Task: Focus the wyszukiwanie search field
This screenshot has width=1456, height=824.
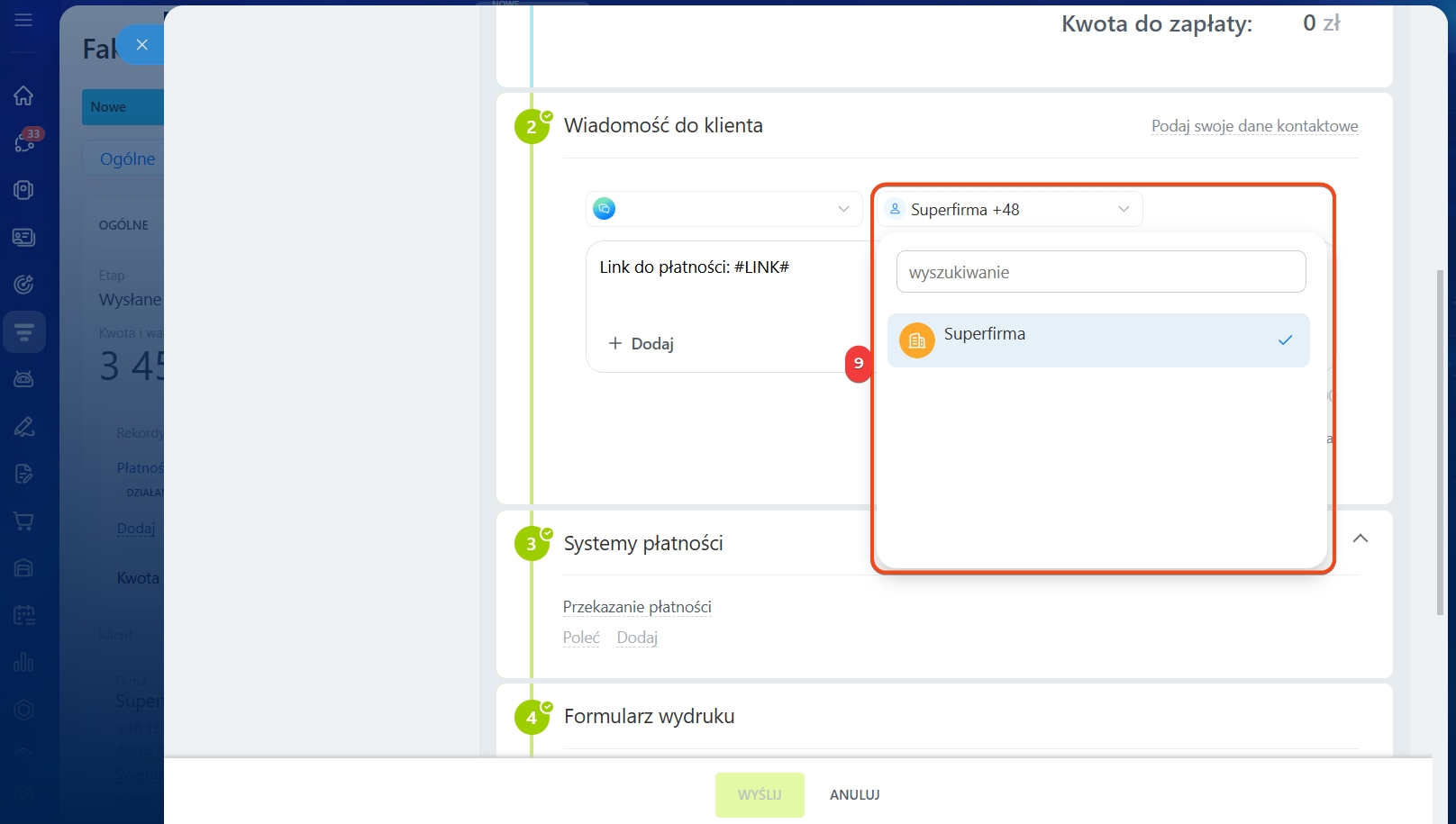Action: [1100, 272]
